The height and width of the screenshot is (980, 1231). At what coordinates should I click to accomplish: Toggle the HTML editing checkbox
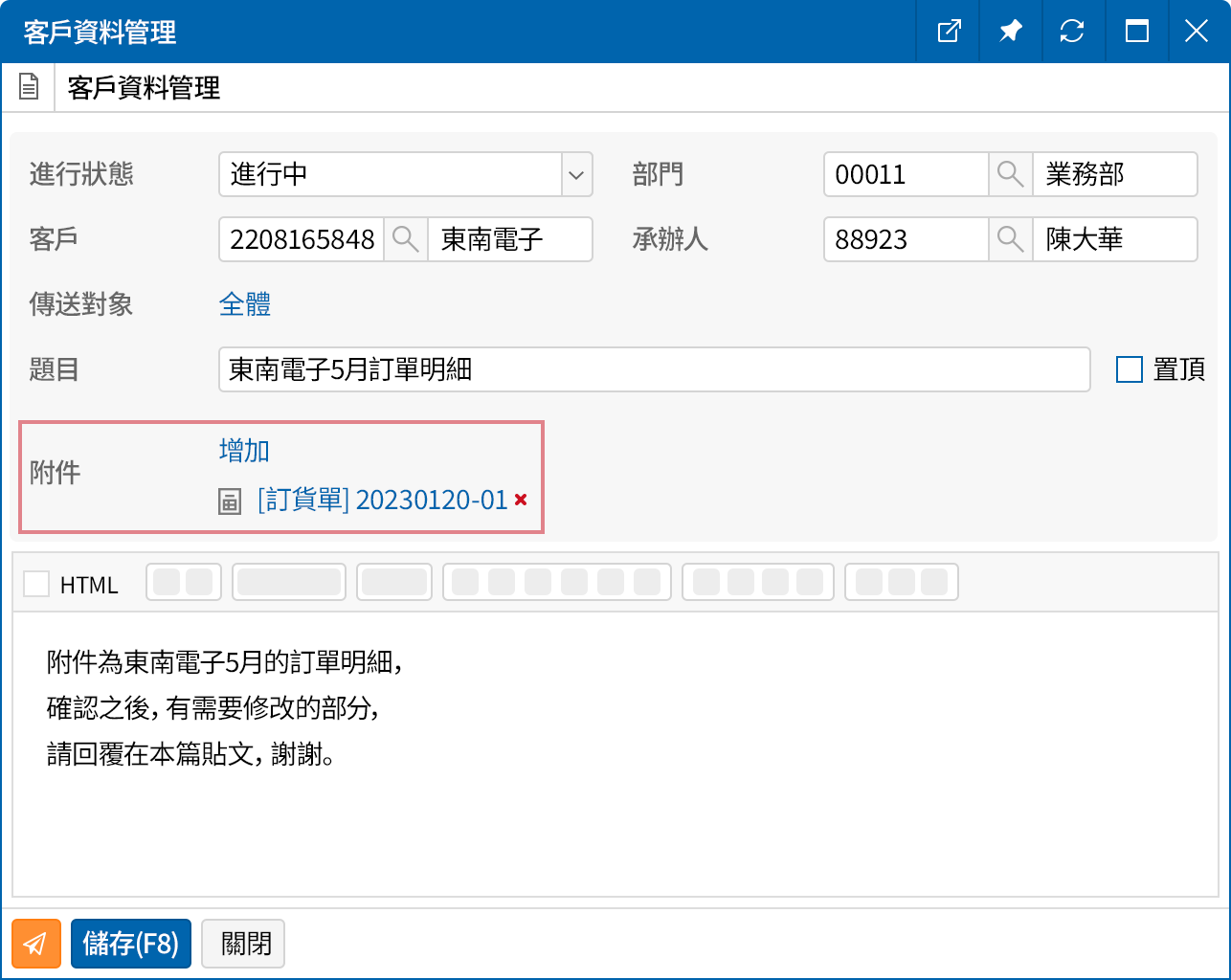(x=36, y=583)
